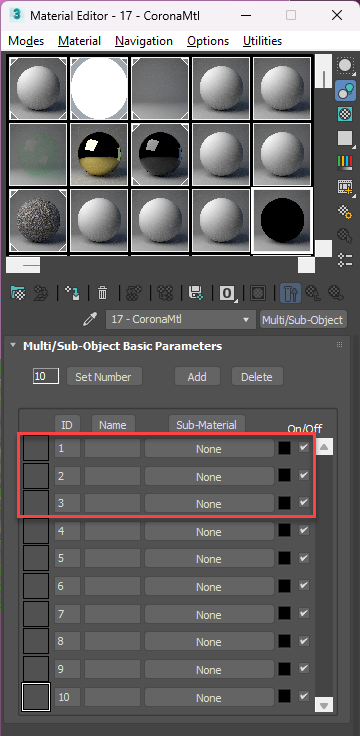Image resolution: width=360 pixels, height=736 pixels.
Task: Click list scroll down arrow
Action: 324,704
